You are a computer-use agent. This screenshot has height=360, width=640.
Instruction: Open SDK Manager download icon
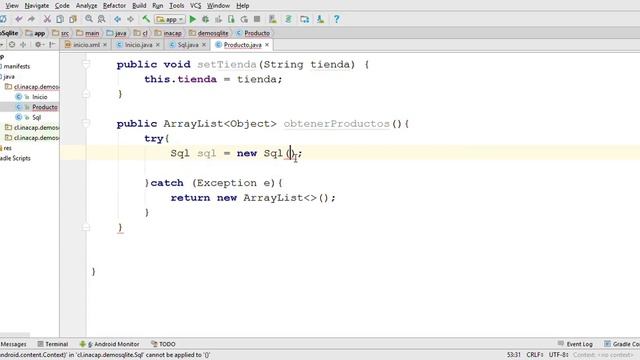(320, 19)
